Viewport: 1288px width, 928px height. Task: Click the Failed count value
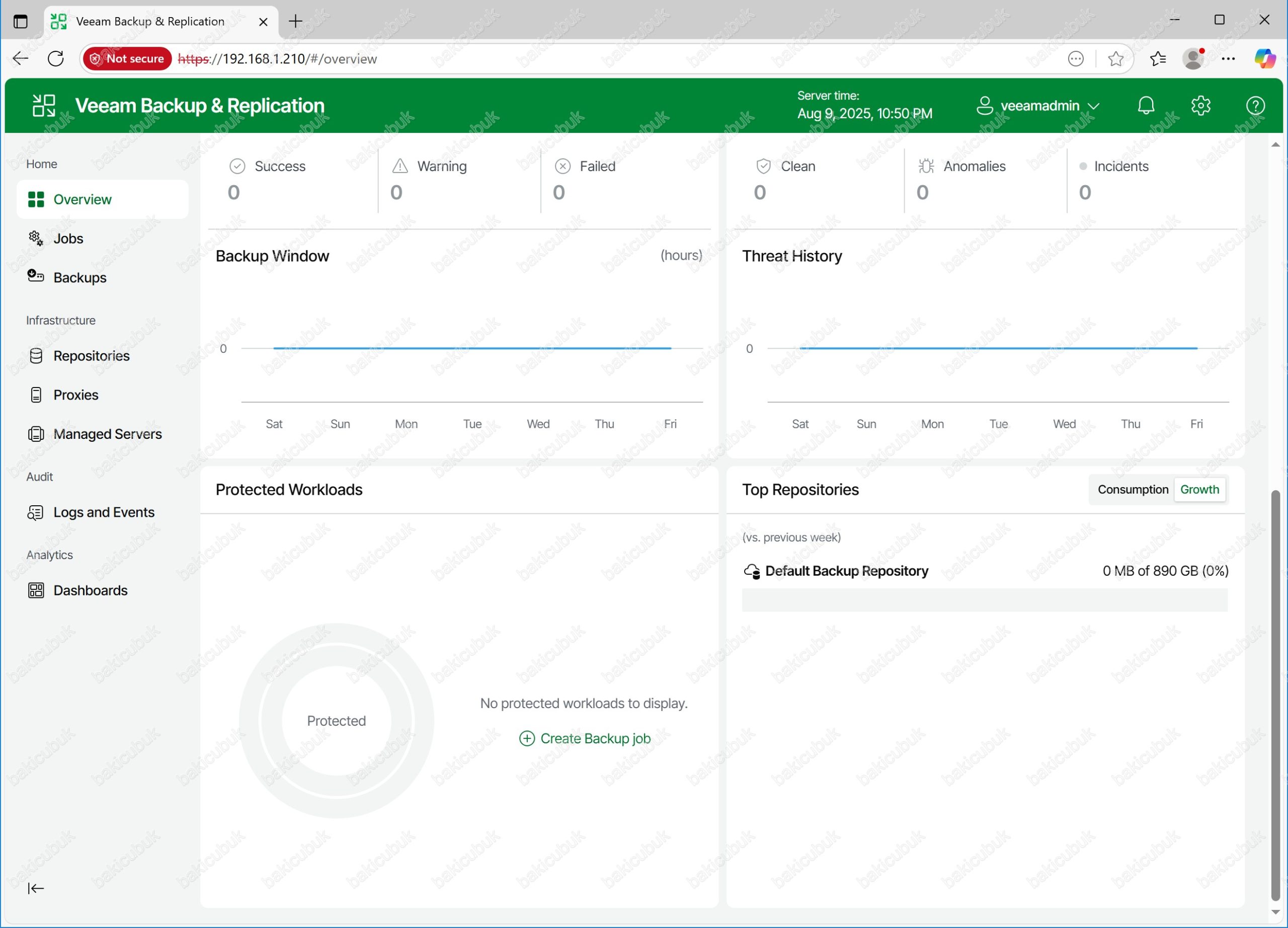point(559,193)
